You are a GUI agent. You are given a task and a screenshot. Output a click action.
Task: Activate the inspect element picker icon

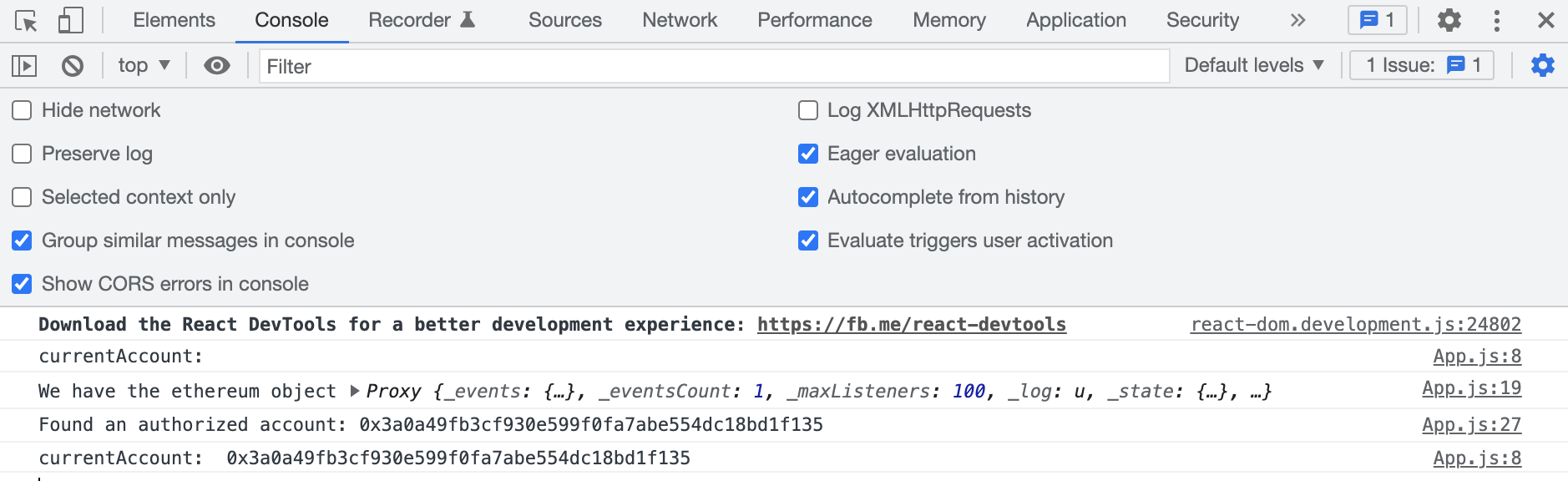(x=26, y=21)
